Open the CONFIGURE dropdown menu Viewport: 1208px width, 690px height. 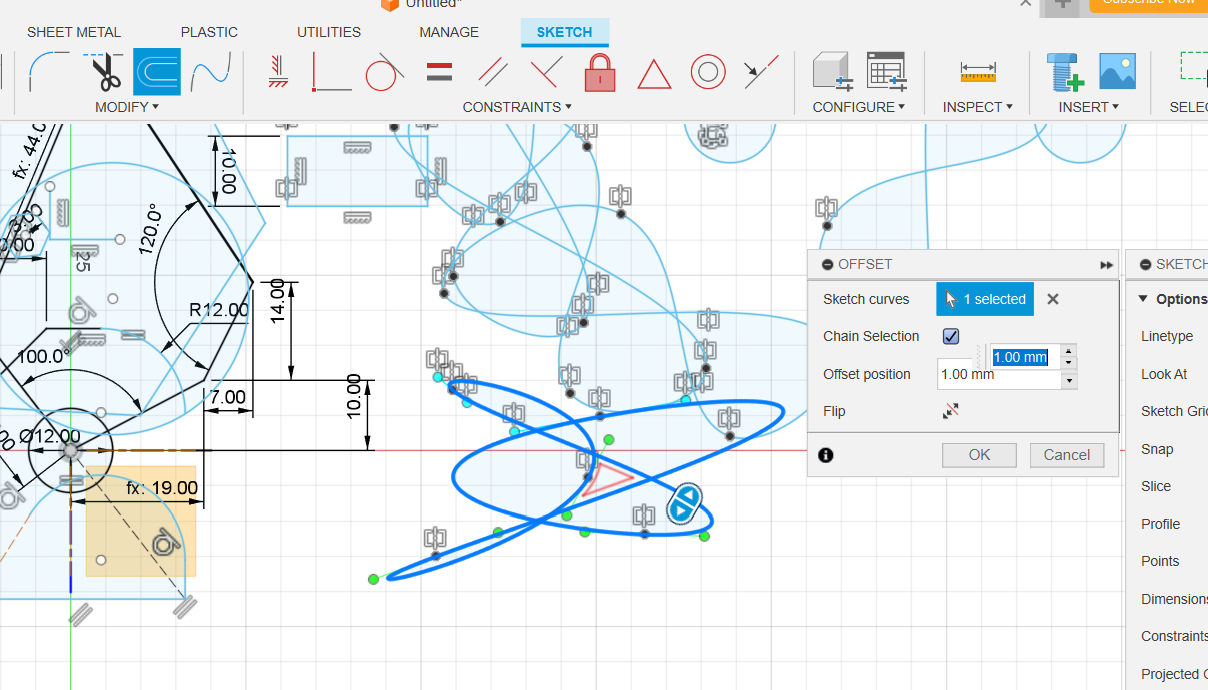click(858, 107)
